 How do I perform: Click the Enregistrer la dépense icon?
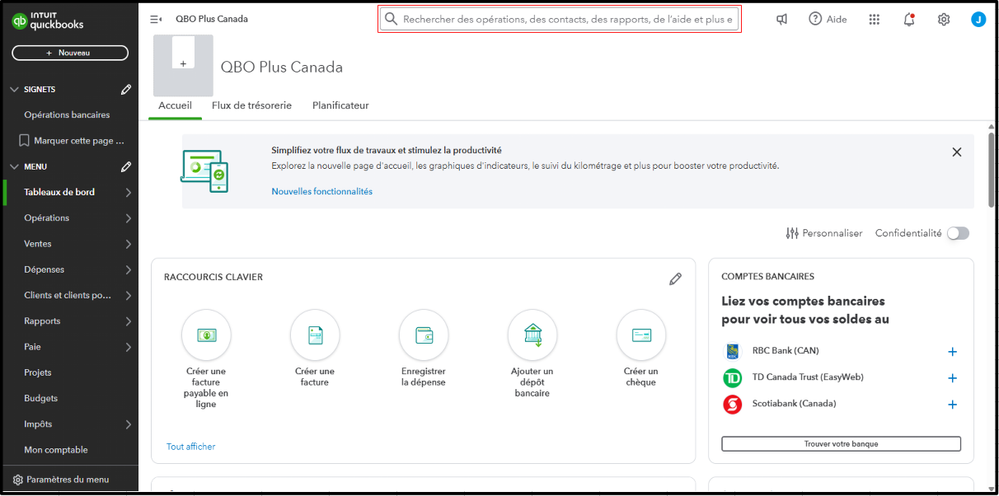coord(424,334)
